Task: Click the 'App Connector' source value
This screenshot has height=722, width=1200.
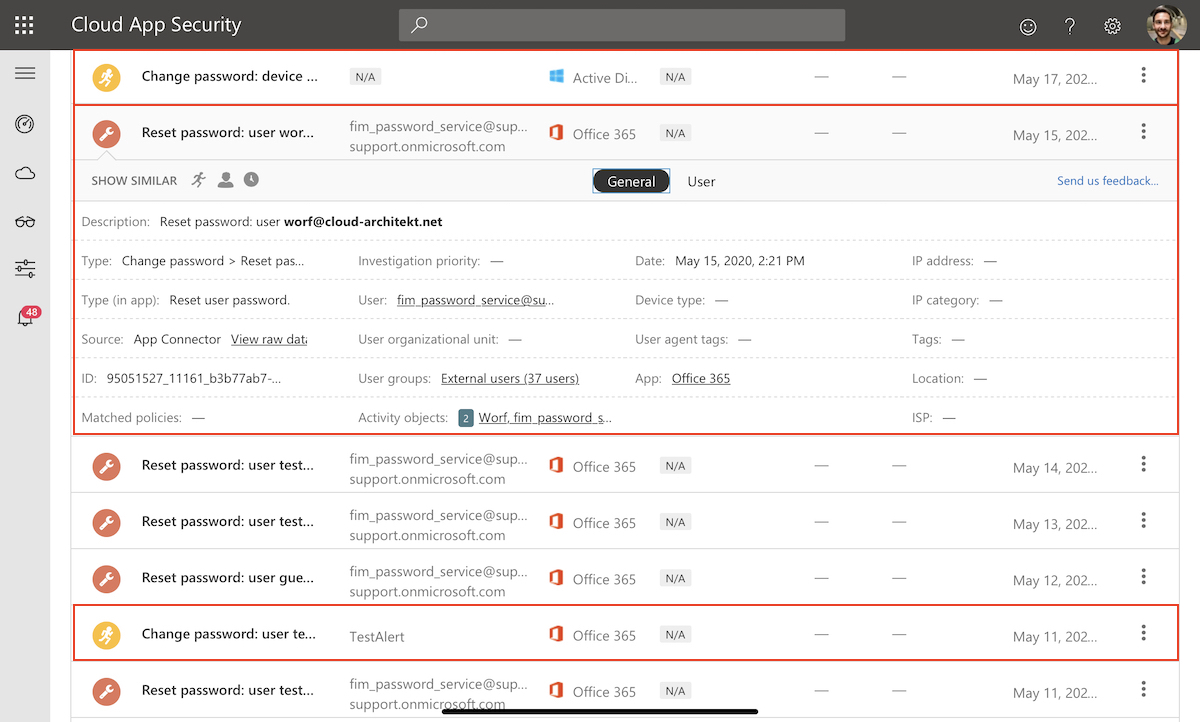Action: click(177, 339)
